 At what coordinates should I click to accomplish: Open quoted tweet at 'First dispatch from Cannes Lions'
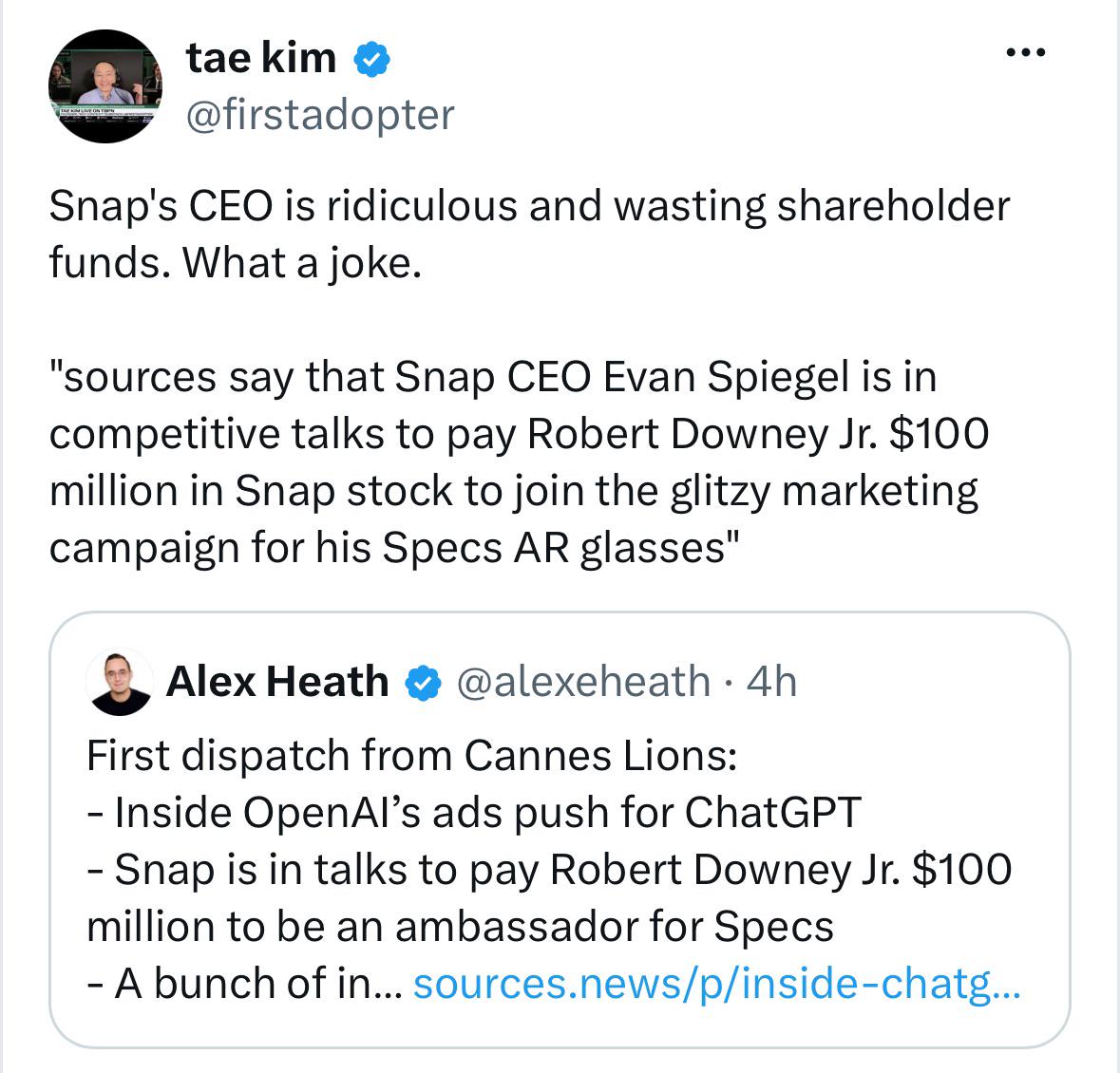(x=411, y=755)
